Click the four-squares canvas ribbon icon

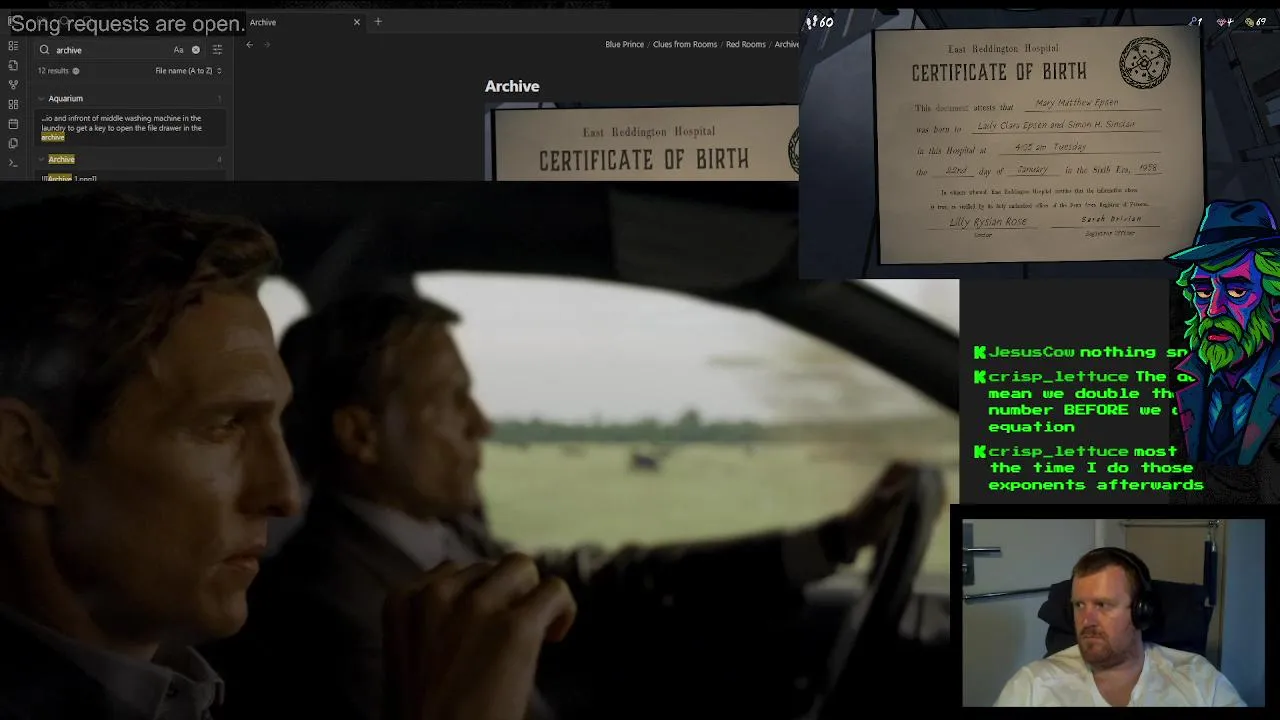(13, 104)
